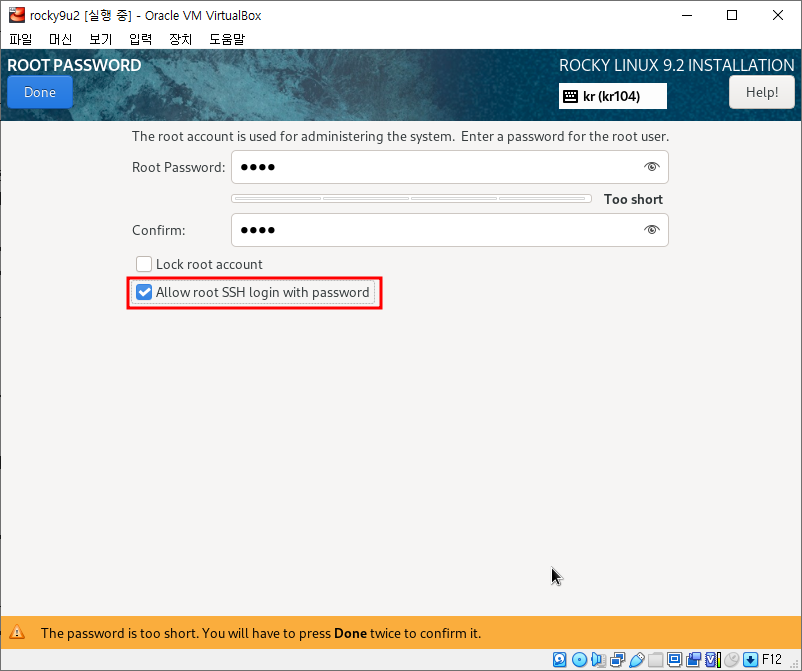Click the USB devices status icon

point(637,660)
